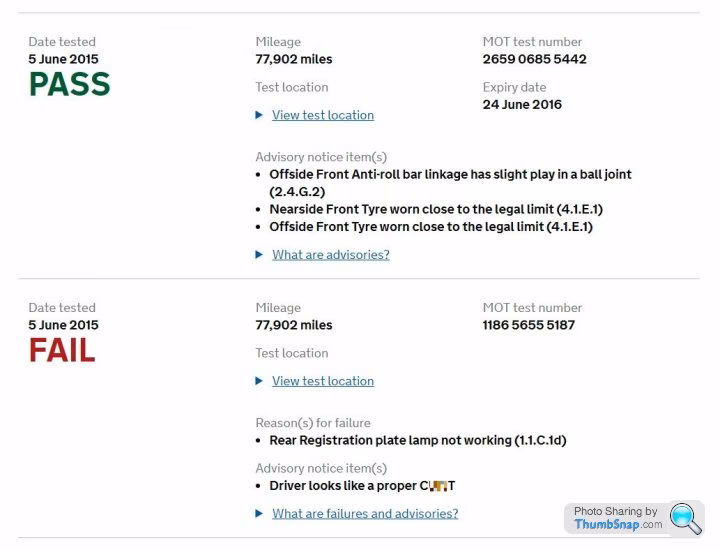This screenshot has height=550, width=720.
Task: Toggle the triangle beside 'What are failures and advisories?'
Action: point(260,514)
